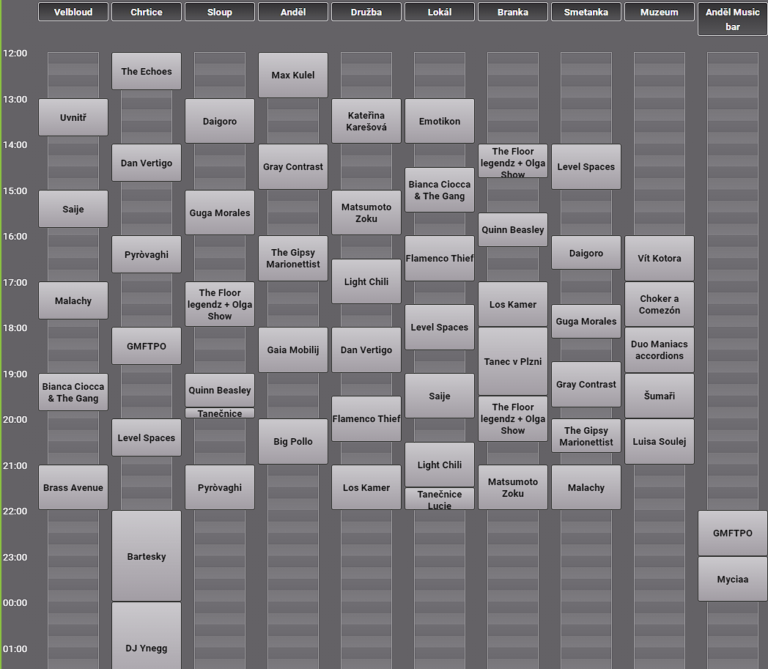Open the Šumaři performance
768x669 pixels.
click(659, 396)
